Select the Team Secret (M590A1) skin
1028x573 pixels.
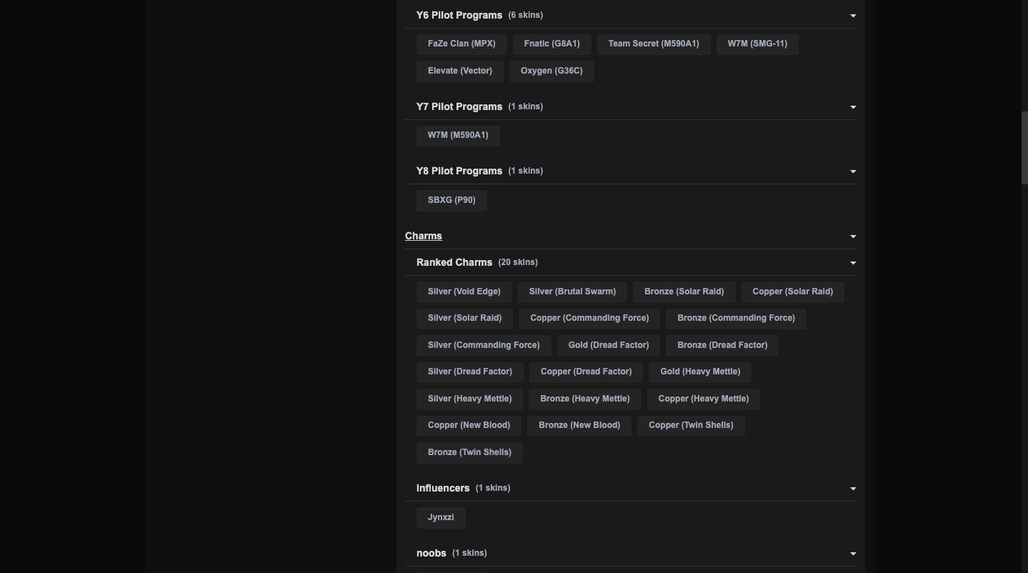tap(654, 44)
